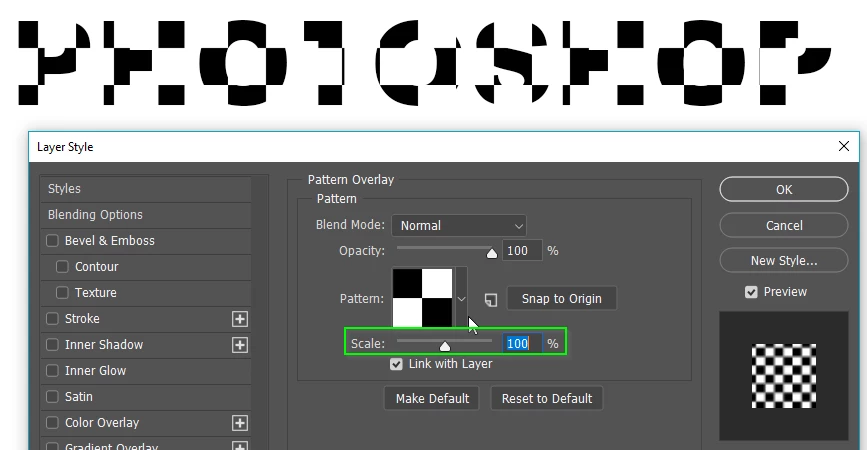This screenshot has height=450, width=867.
Task: Select the Satin effect label
Action: pos(79,396)
